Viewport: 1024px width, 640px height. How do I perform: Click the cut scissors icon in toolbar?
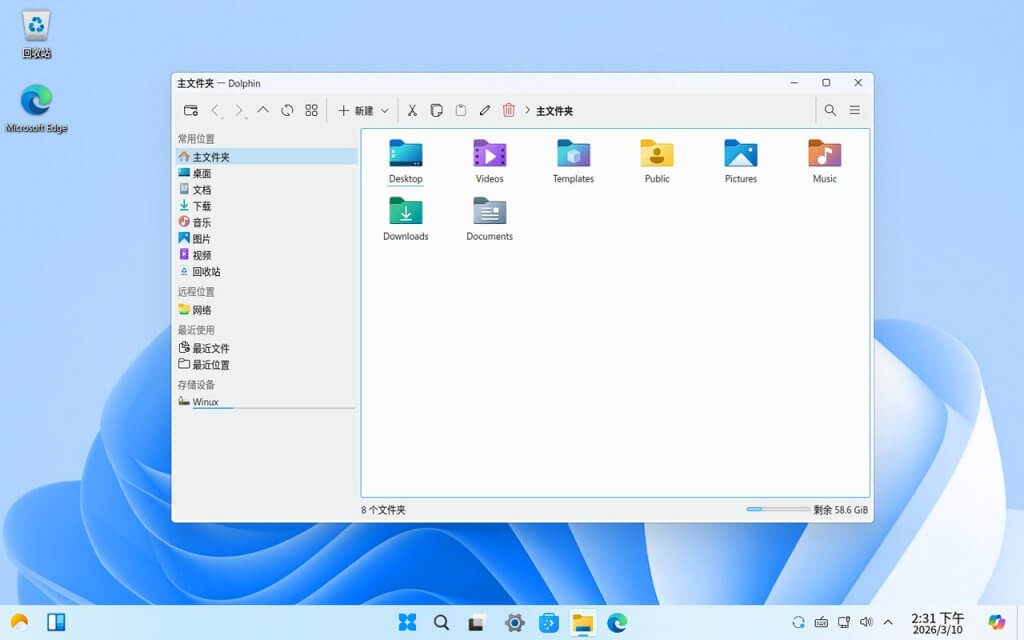[x=412, y=110]
